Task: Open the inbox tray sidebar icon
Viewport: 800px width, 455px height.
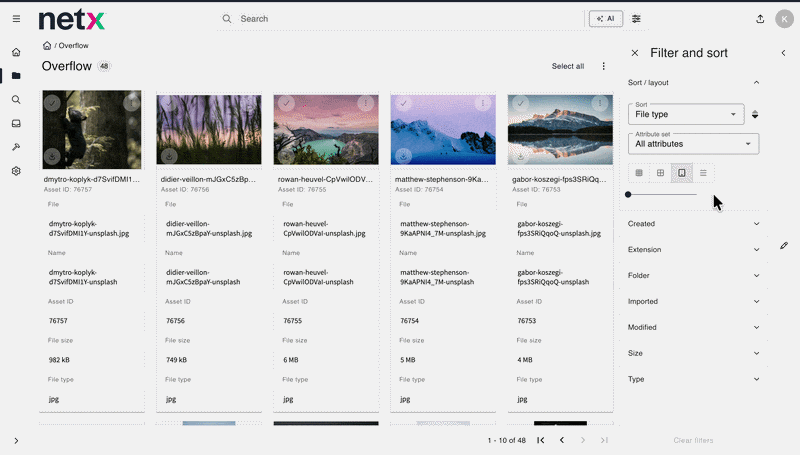Action: pyautogui.click(x=16, y=123)
